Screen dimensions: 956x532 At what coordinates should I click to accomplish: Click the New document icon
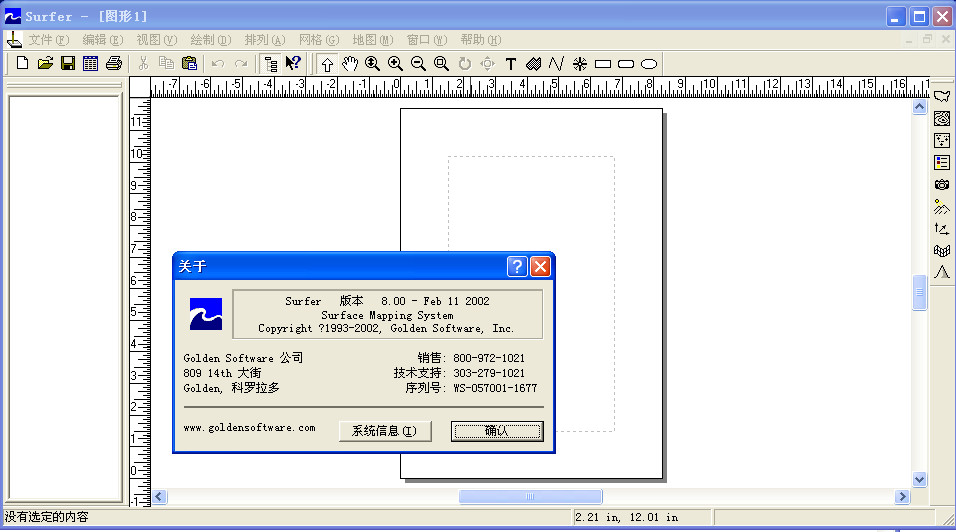(x=23, y=63)
